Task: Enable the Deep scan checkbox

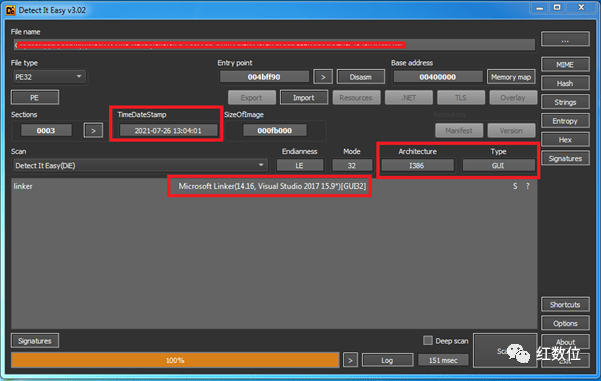Action: pyautogui.click(x=428, y=340)
